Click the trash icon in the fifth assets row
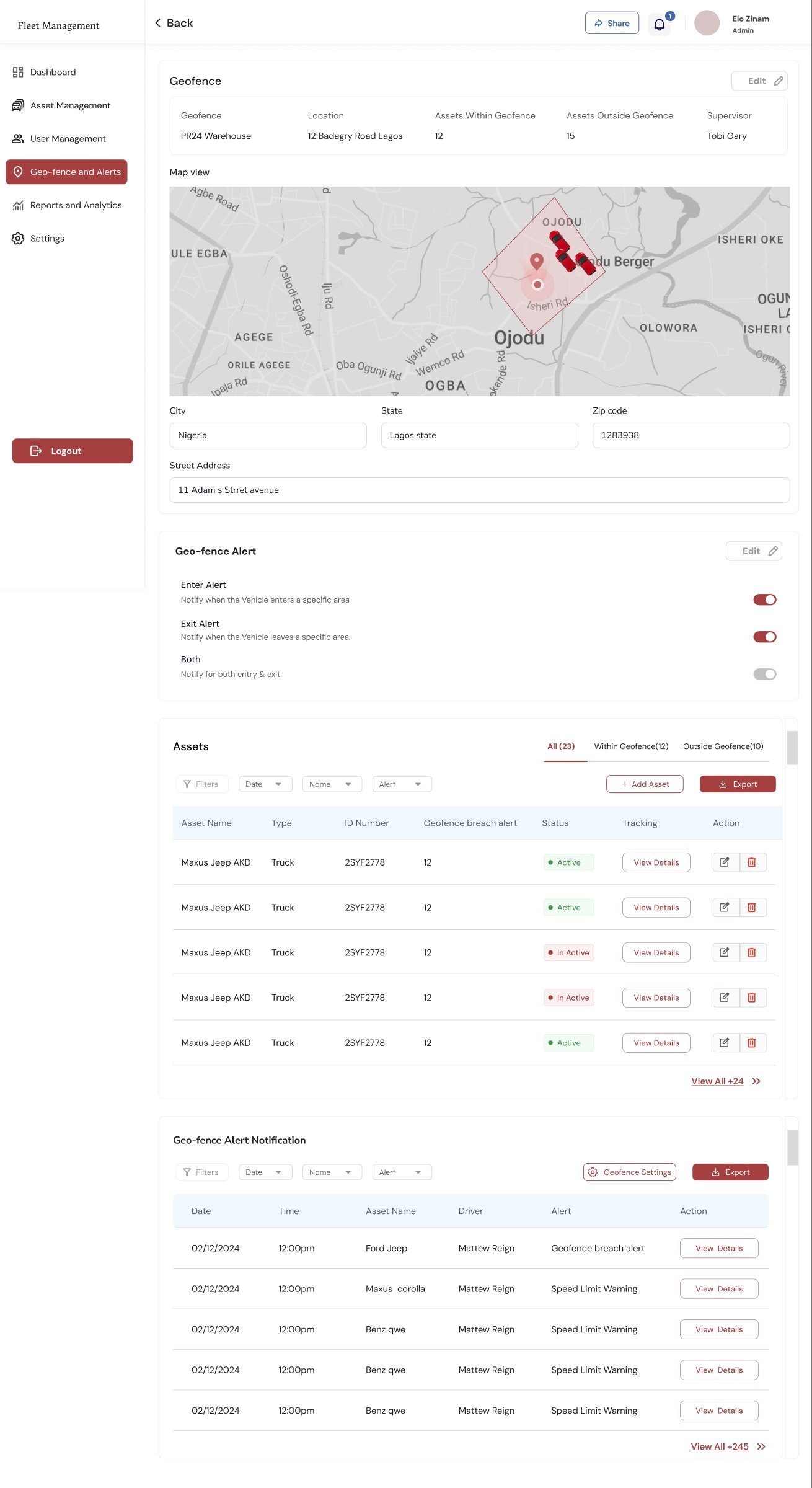 [751, 1043]
